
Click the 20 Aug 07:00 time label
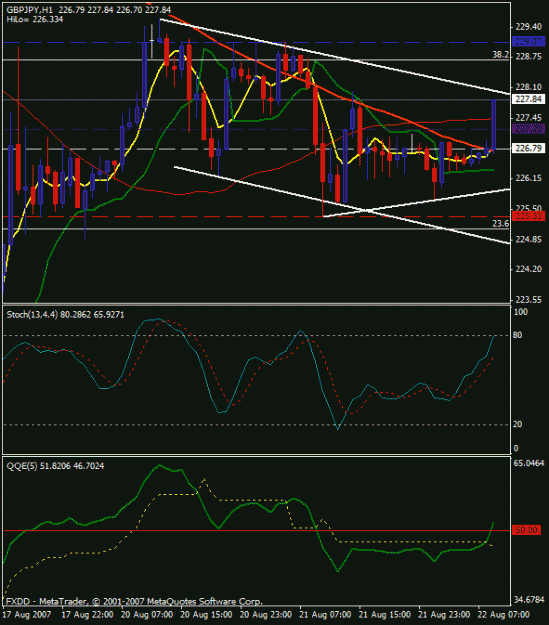(147, 615)
